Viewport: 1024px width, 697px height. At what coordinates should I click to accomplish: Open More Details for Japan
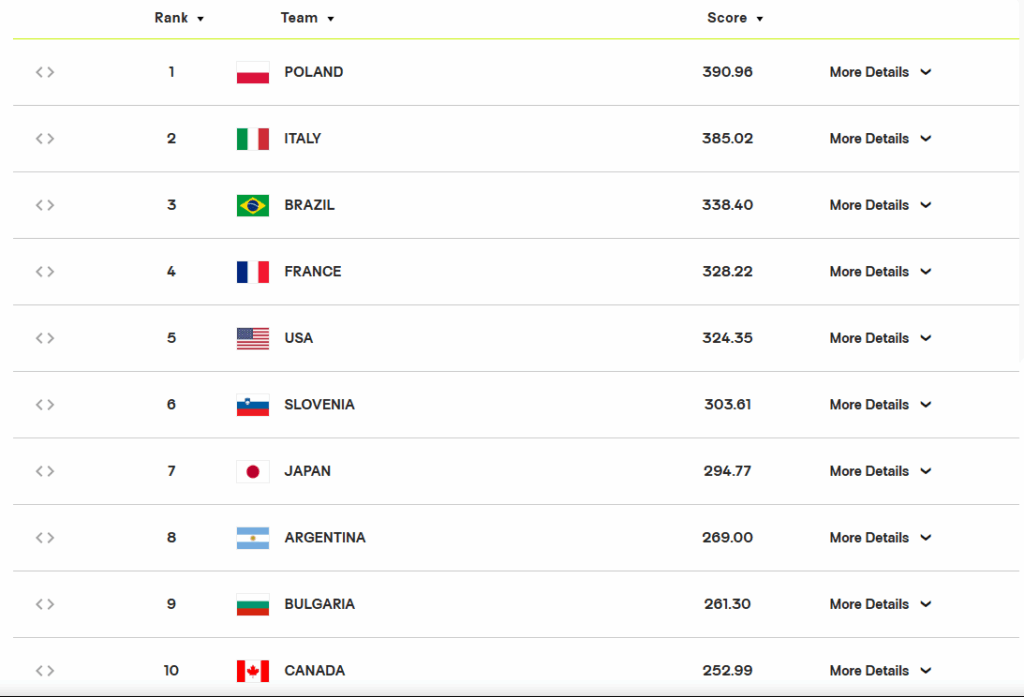pos(880,471)
